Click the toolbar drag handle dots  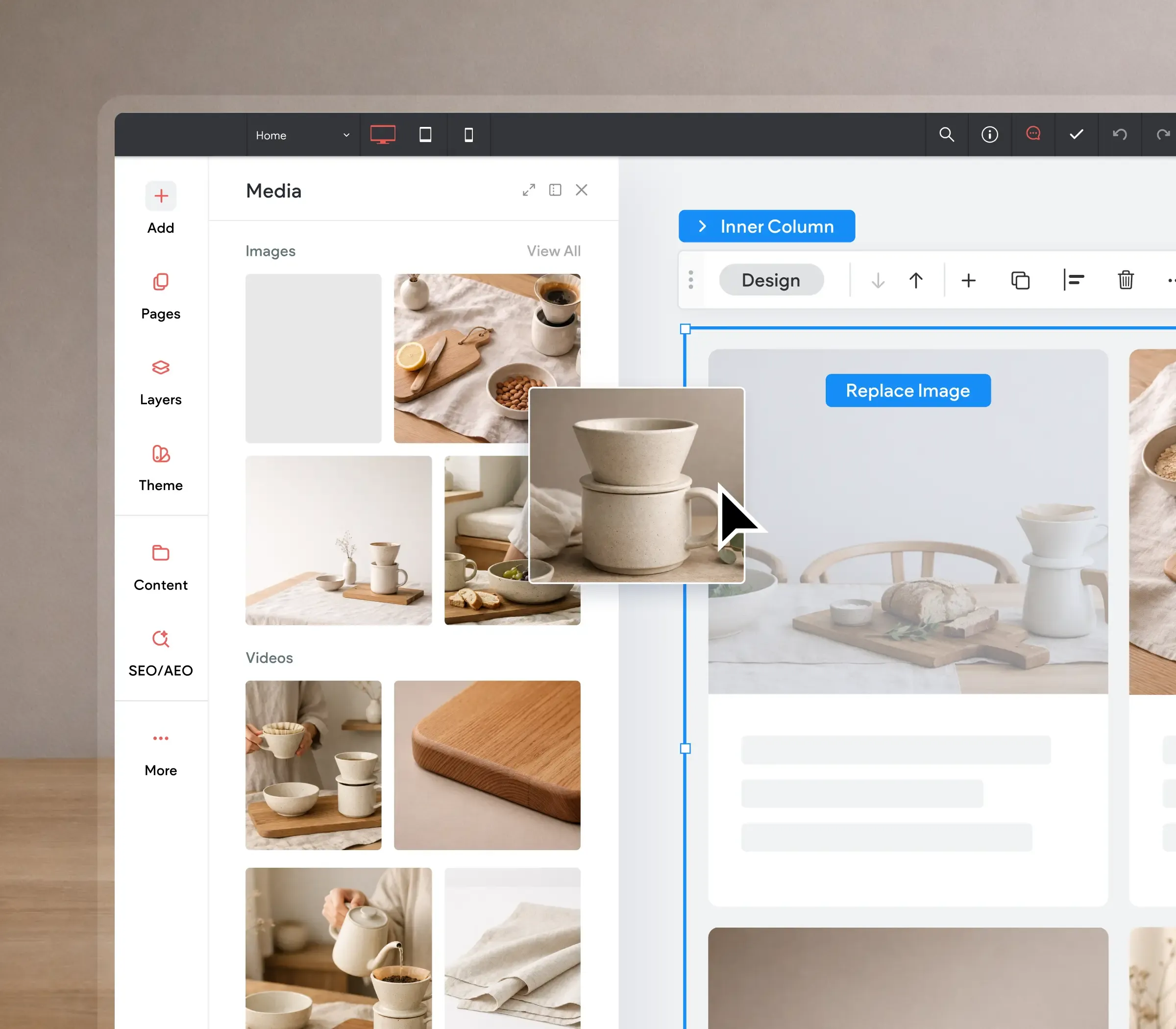(x=691, y=280)
